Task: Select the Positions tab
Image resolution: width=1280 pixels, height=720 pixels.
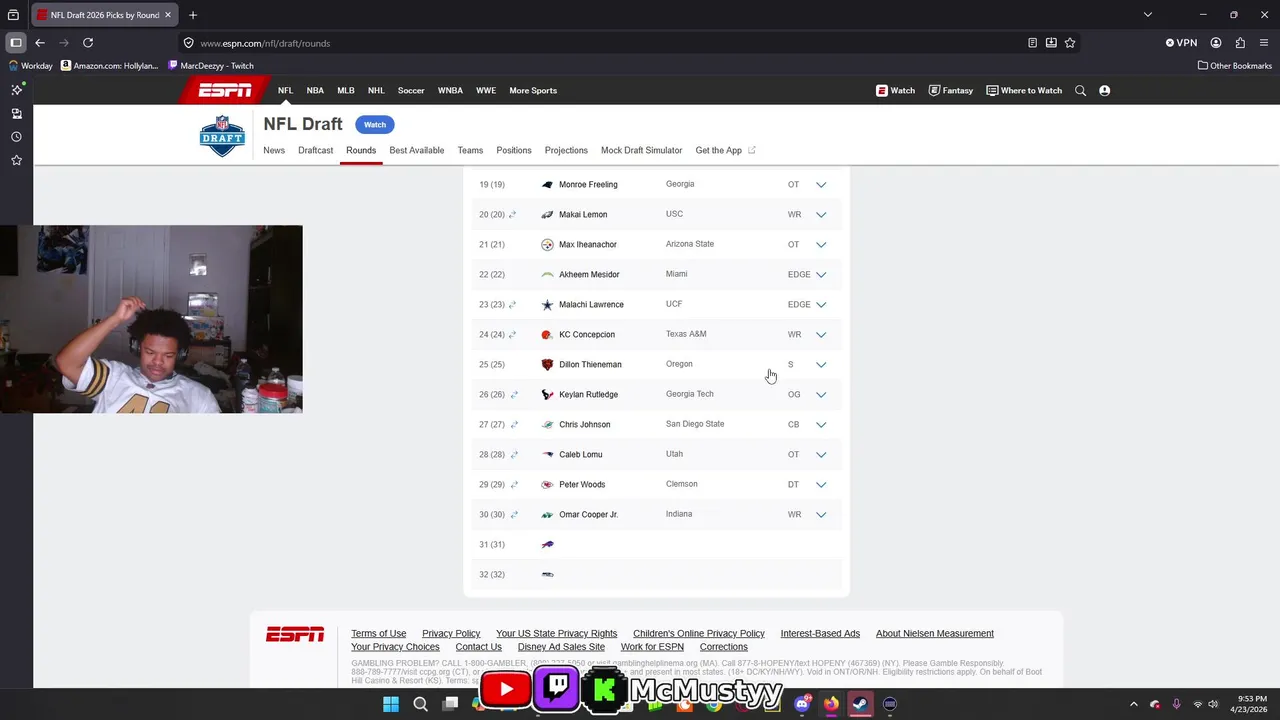Action: click(514, 150)
